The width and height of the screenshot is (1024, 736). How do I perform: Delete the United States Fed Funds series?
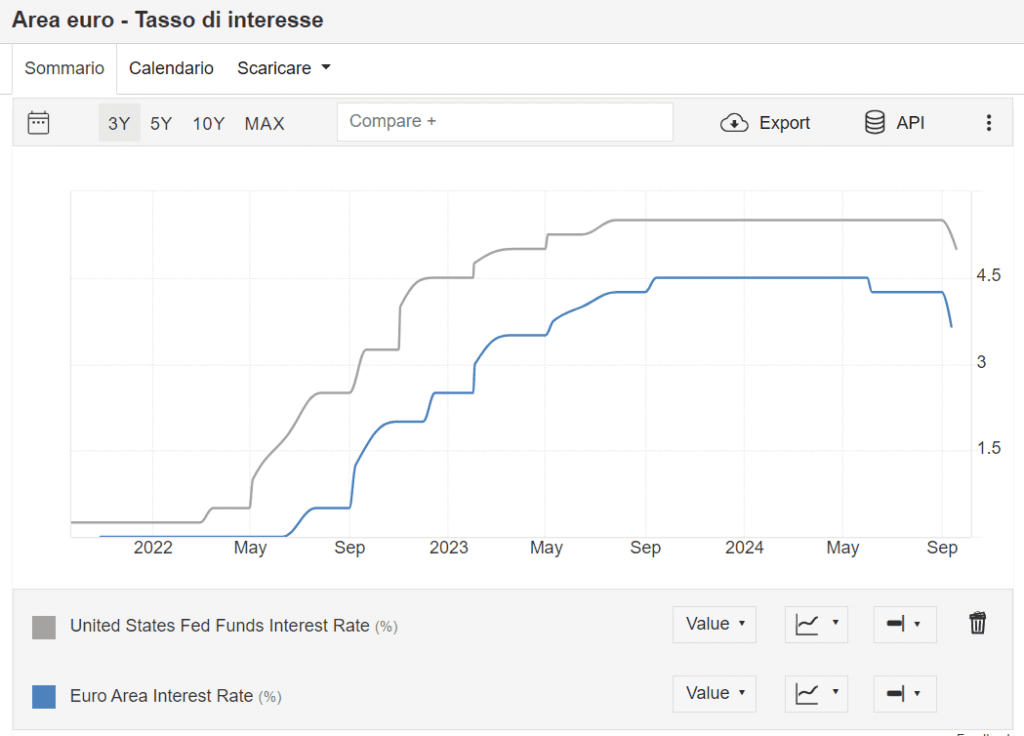977,624
